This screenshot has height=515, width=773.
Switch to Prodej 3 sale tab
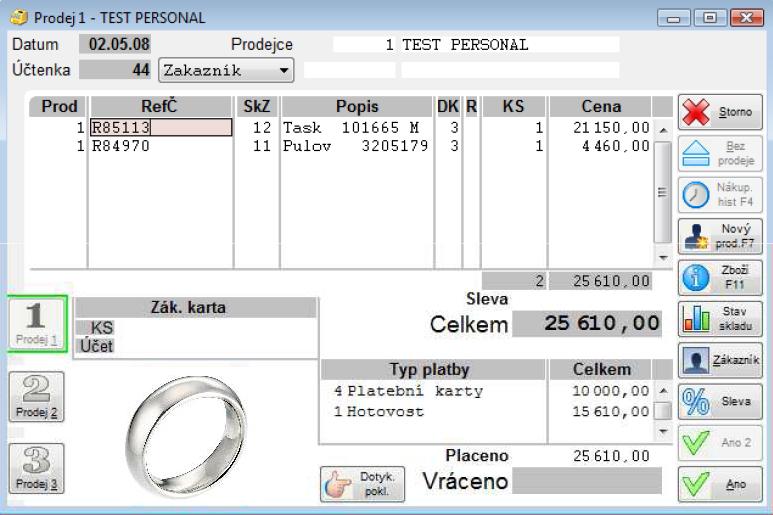point(36,467)
